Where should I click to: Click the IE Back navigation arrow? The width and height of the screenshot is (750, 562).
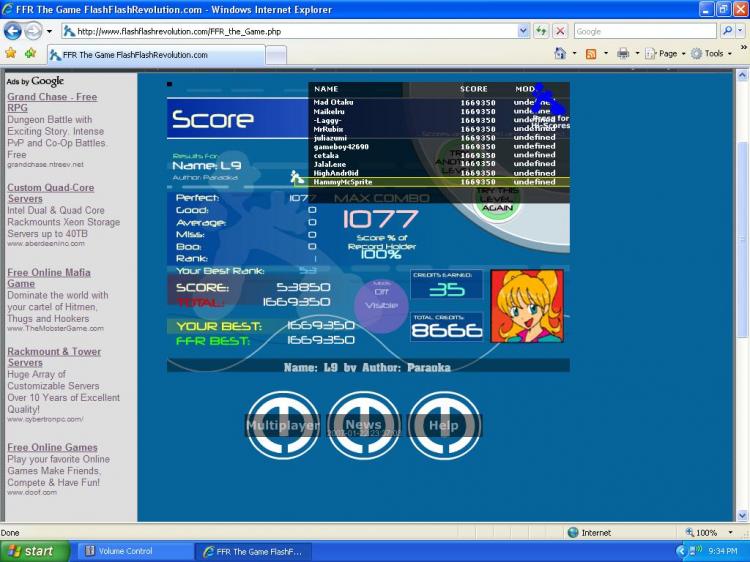point(12,32)
